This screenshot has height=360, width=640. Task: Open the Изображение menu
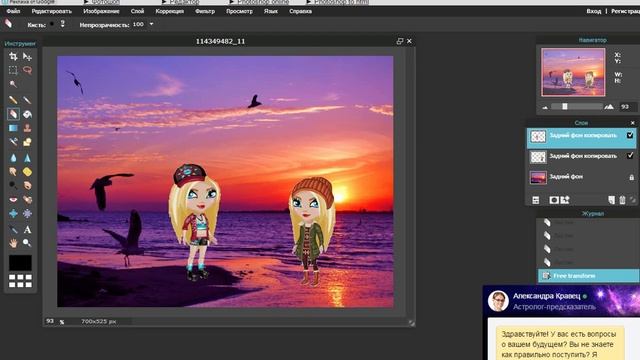101,11
